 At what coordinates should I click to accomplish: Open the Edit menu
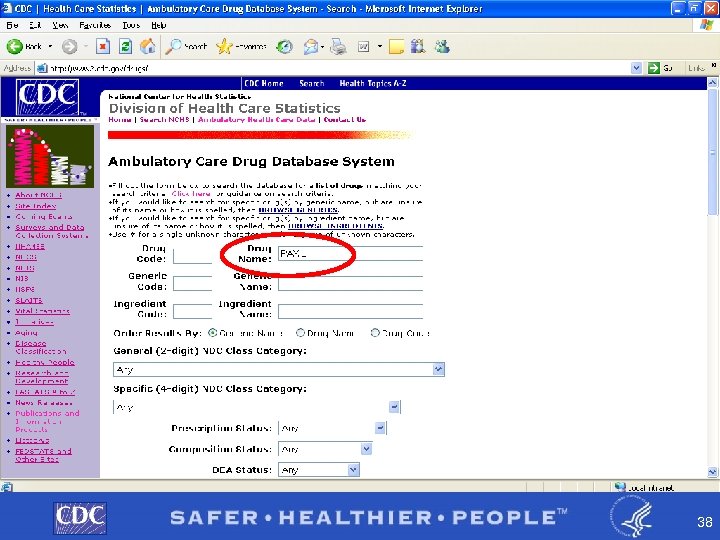click(x=35, y=25)
